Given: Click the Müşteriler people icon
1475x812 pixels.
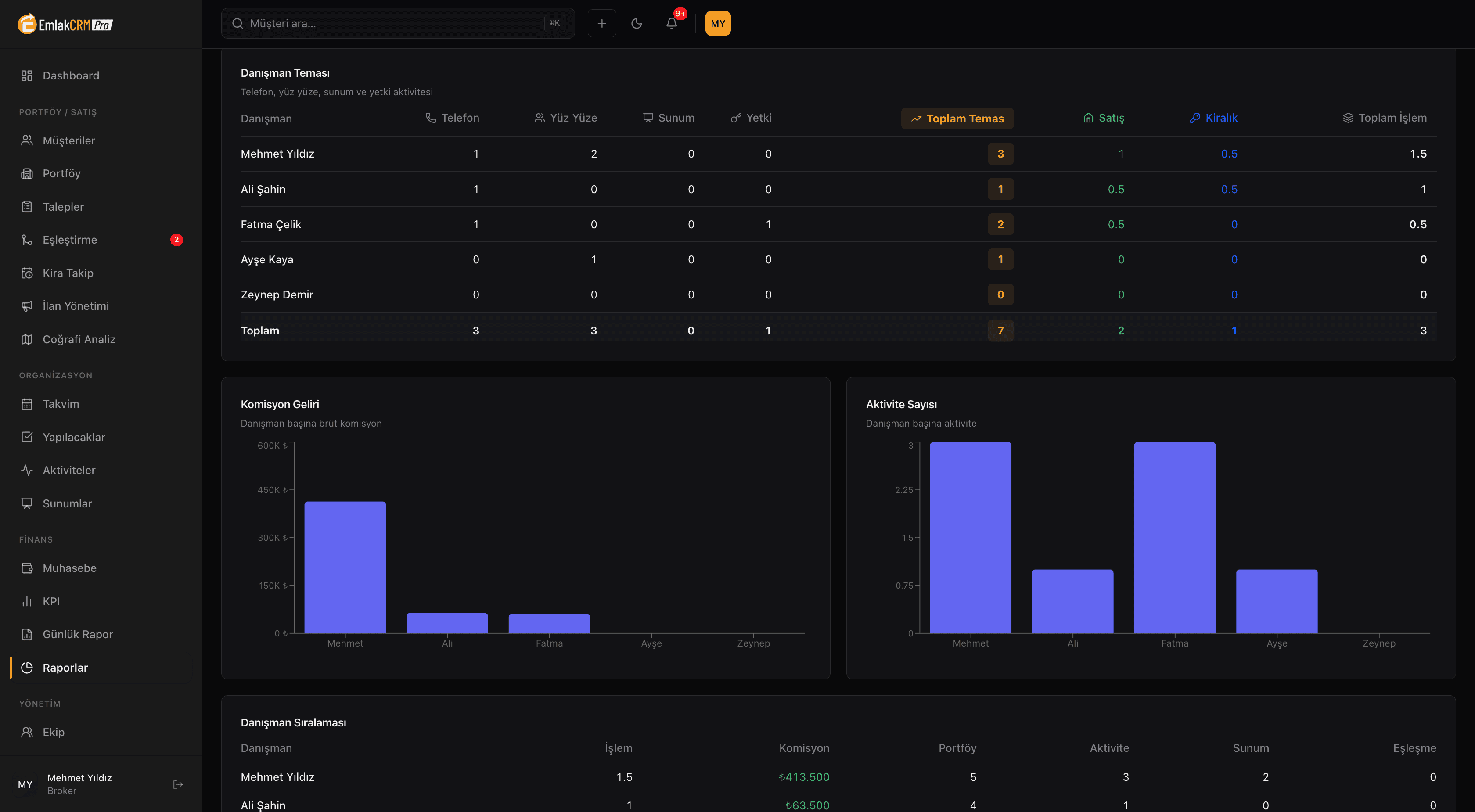Looking at the screenshot, I should click(x=27, y=140).
